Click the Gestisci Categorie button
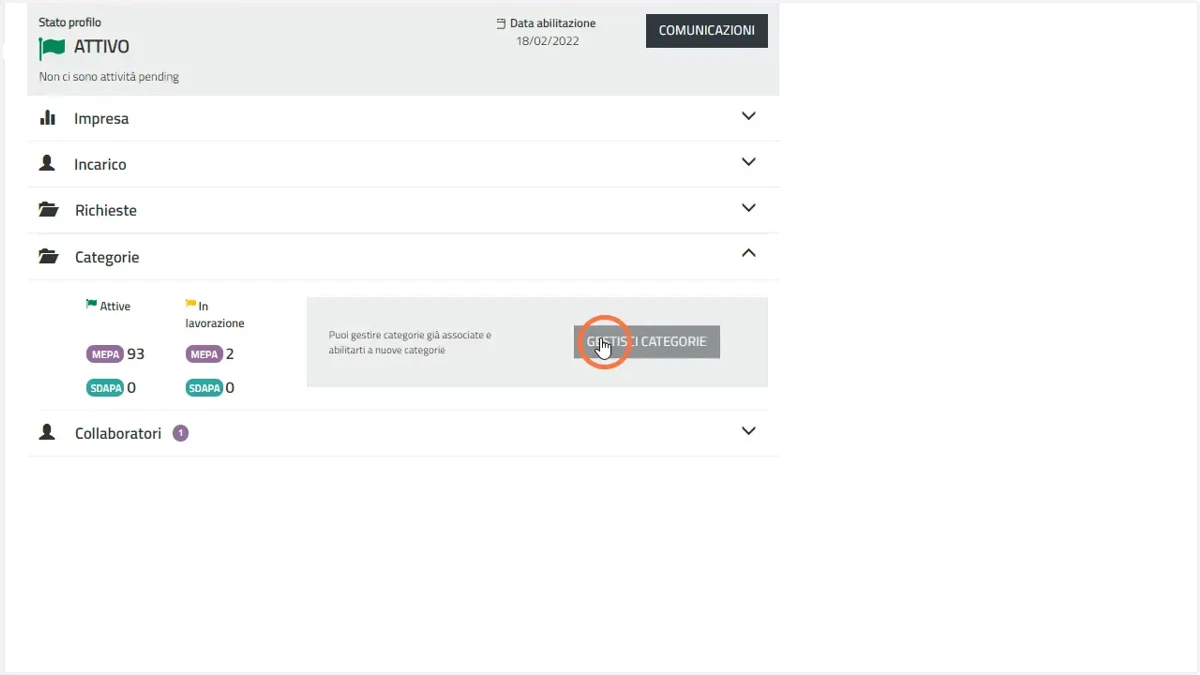This screenshot has height=675, width=1200. (647, 342)
